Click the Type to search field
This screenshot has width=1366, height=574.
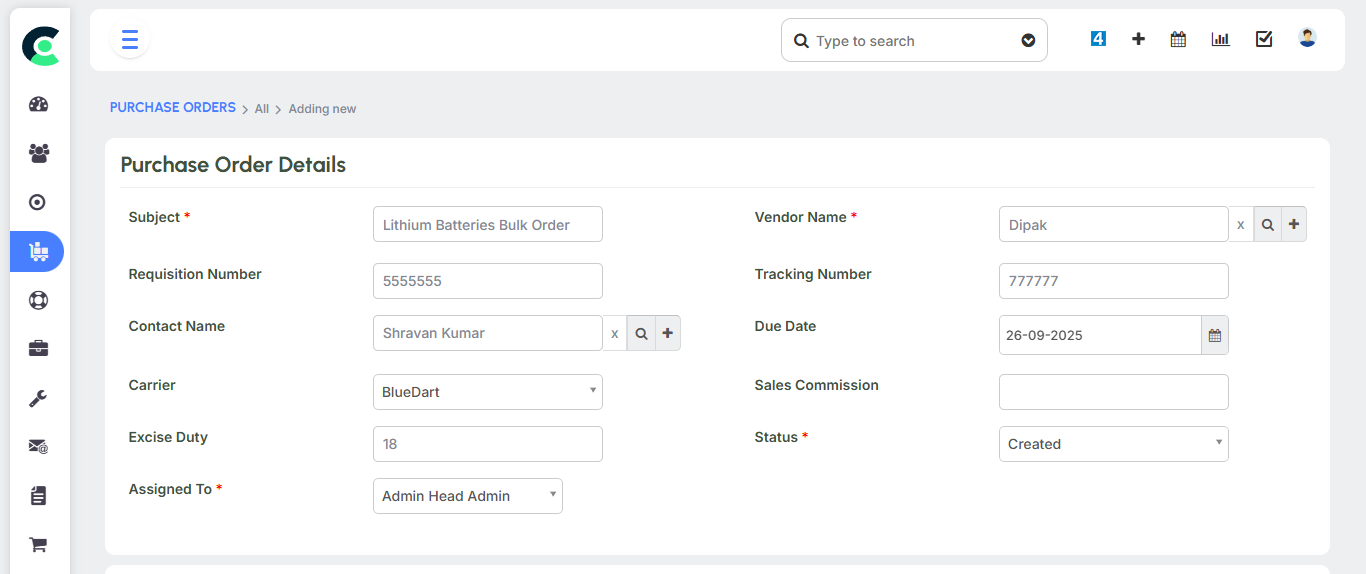click(x=915, y=41)
